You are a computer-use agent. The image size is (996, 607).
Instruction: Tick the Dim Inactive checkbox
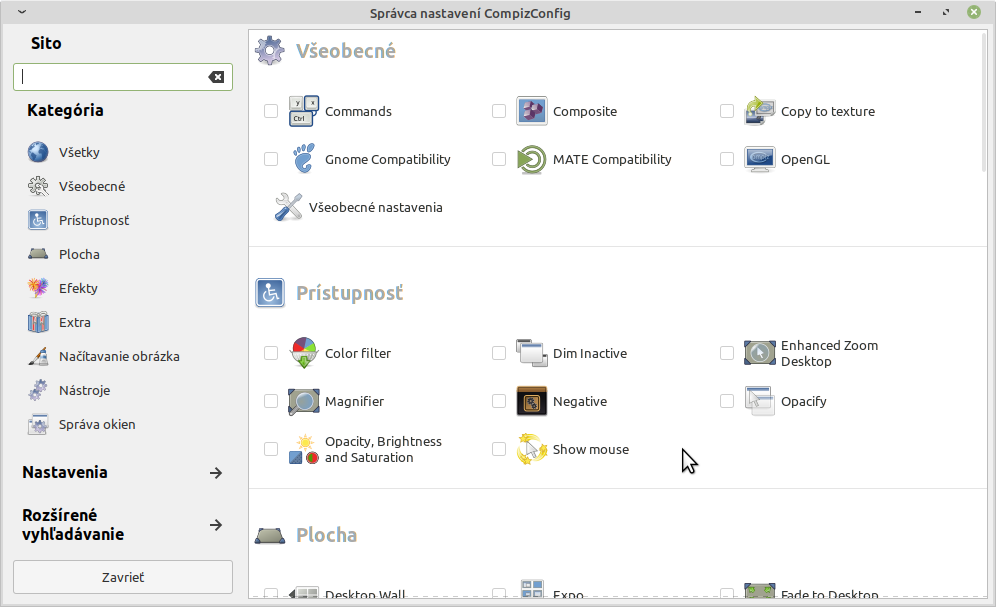pyautogui.click(x=499, y=353)
